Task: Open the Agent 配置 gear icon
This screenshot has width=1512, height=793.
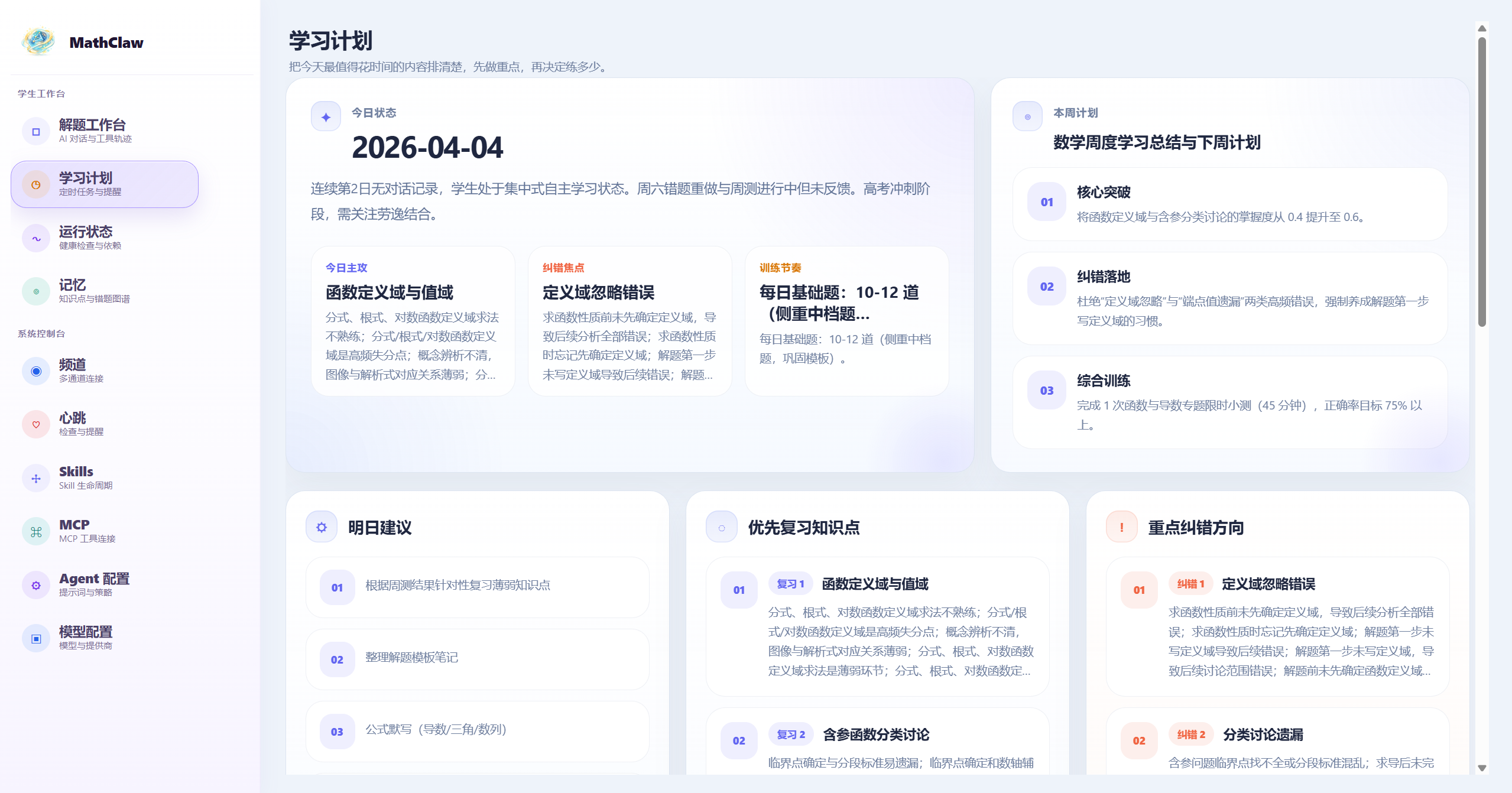Action: 35,584
